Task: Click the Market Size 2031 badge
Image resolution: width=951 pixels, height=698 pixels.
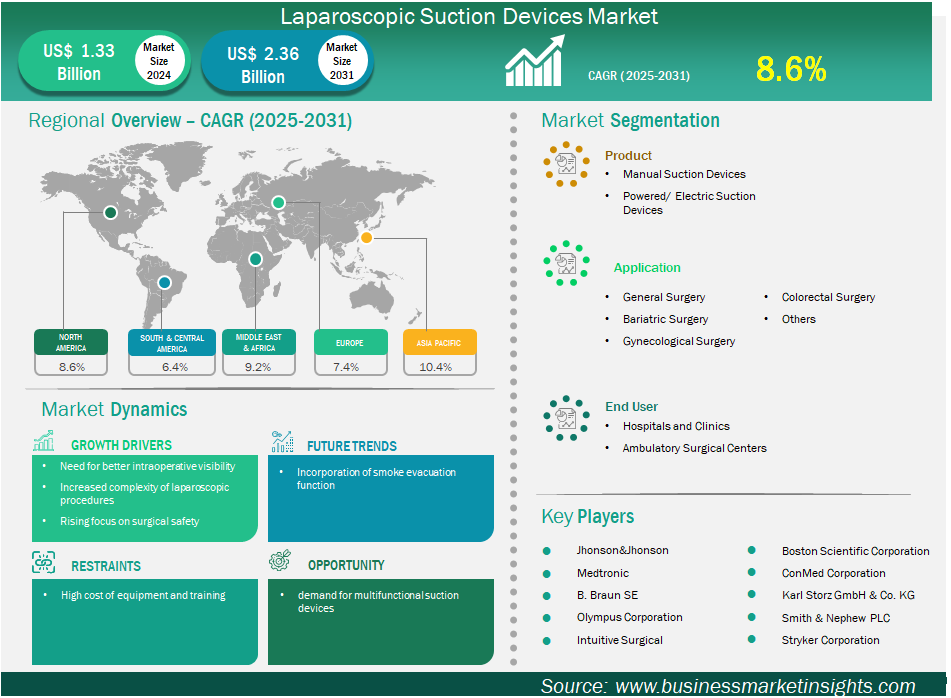Action: (x=342, y=61)
